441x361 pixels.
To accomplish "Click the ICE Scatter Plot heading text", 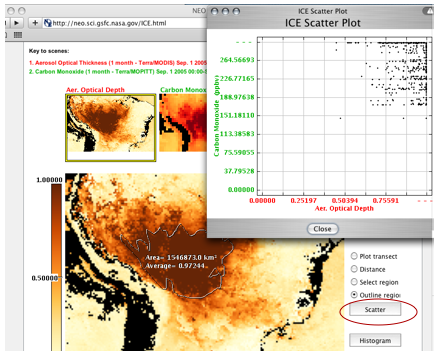I will click(323, 23).
